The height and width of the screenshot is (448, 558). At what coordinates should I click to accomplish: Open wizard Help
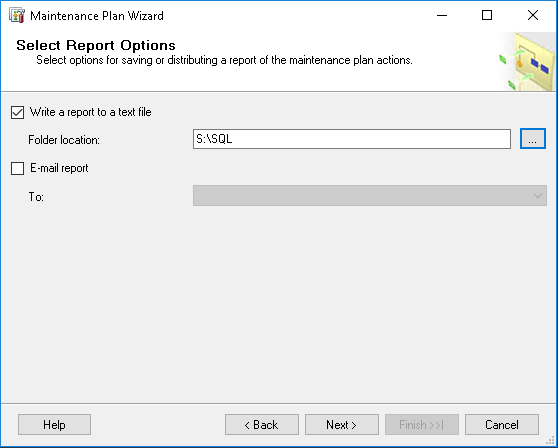pyautogui.click(x=54, y=425)
